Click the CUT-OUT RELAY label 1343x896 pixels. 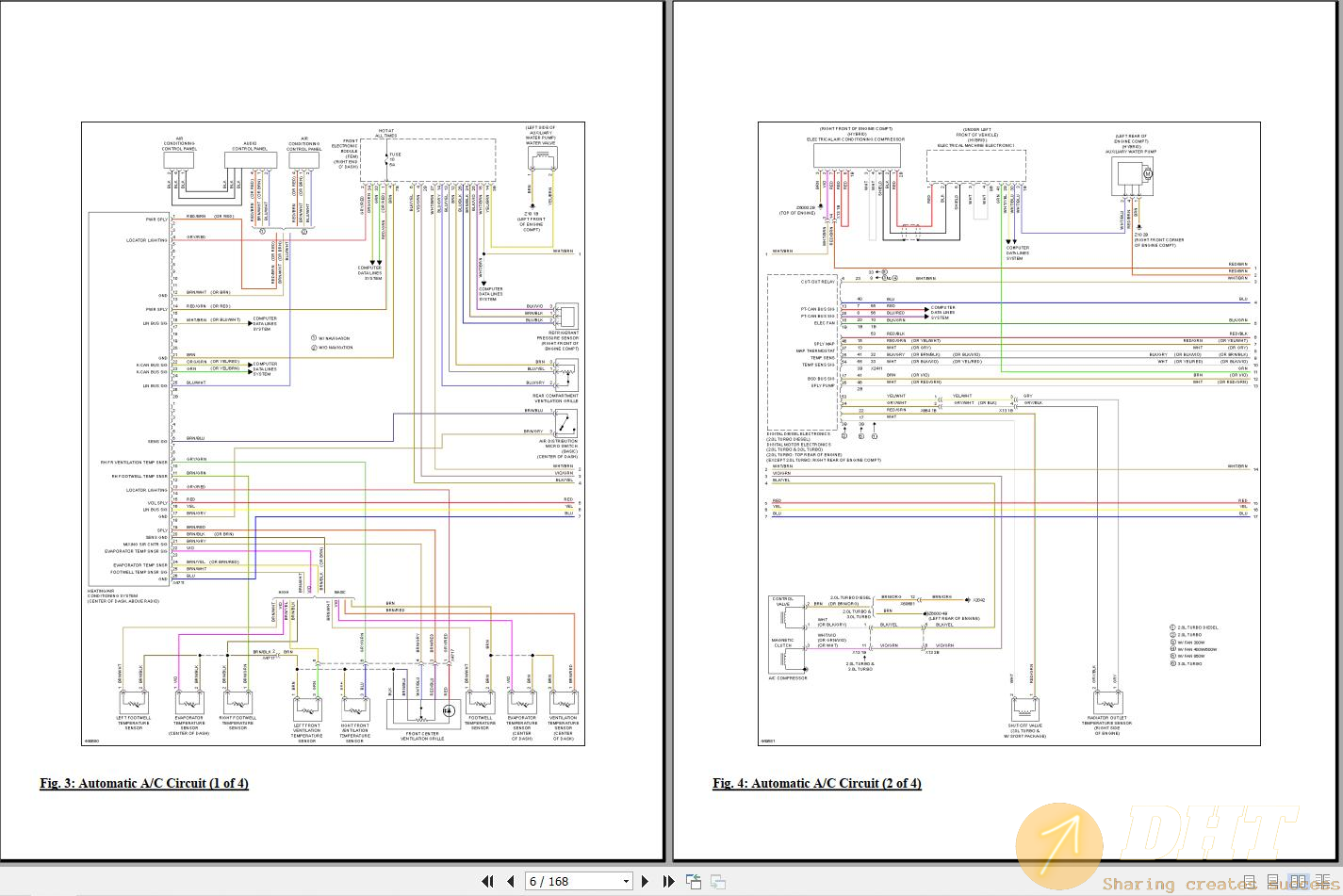tap(817, 282)
